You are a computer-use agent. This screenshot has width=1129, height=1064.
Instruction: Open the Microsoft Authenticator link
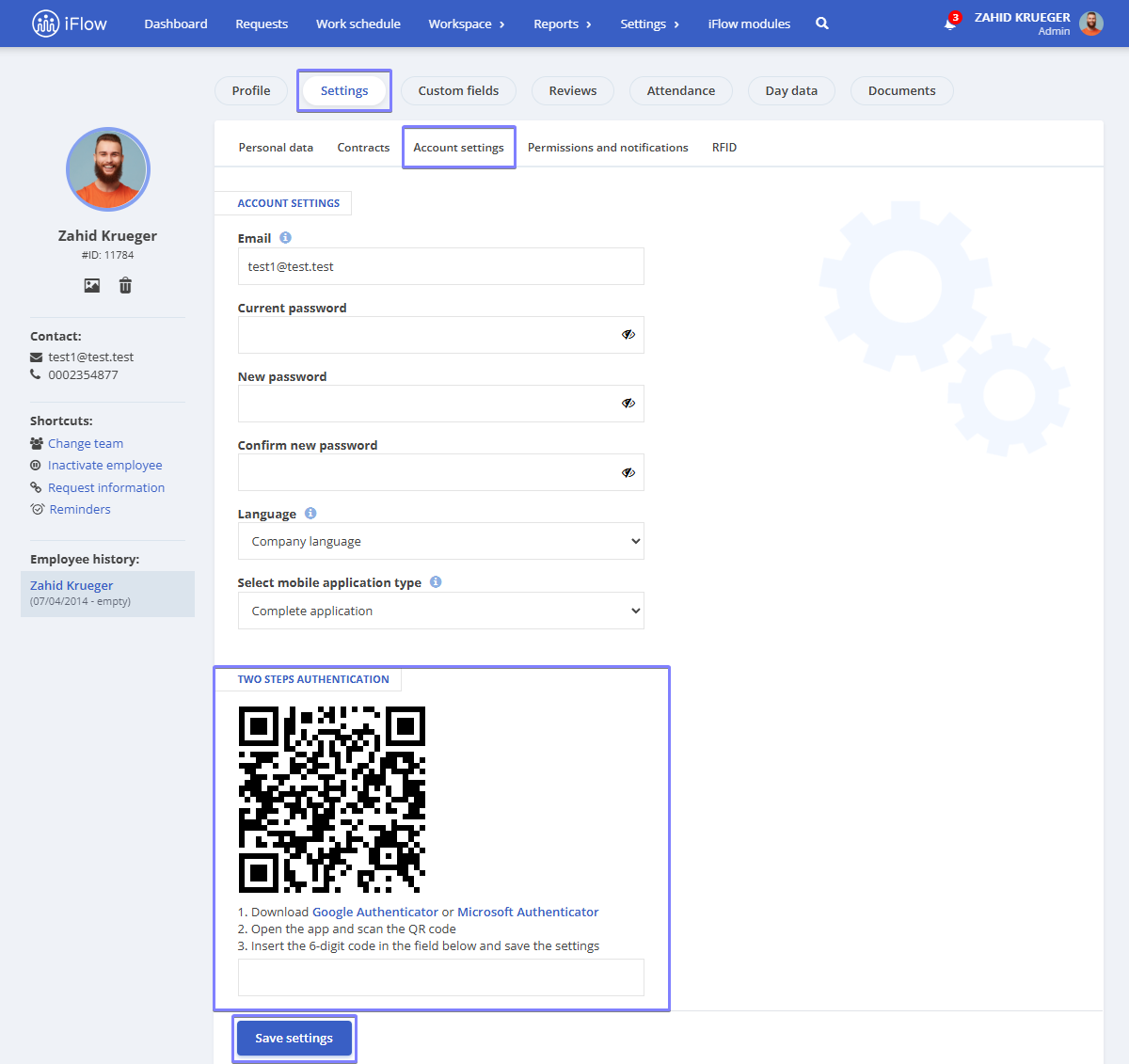[528, 912]
